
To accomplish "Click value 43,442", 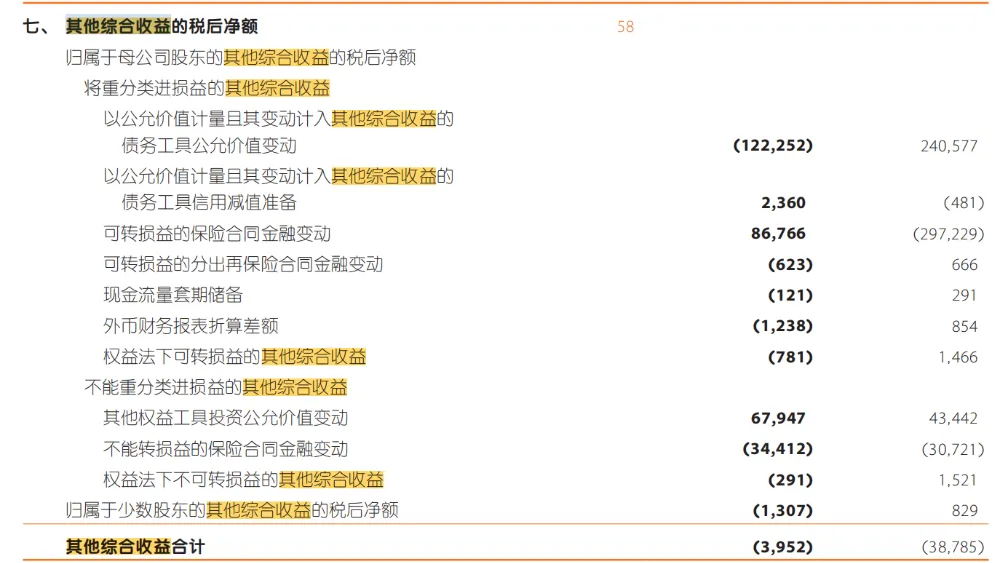I will point(953,418).
